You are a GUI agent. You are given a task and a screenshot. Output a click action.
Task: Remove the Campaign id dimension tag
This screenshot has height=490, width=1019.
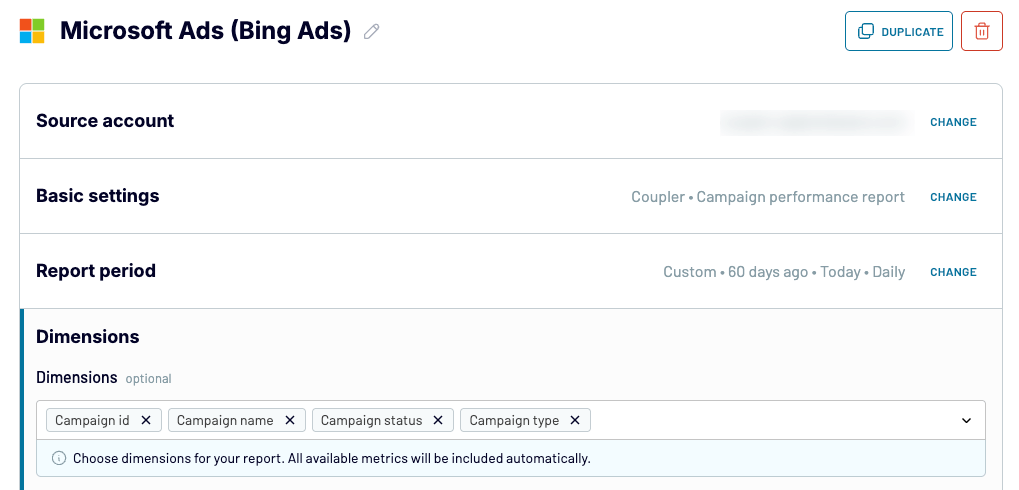click(x=146, y=420)
